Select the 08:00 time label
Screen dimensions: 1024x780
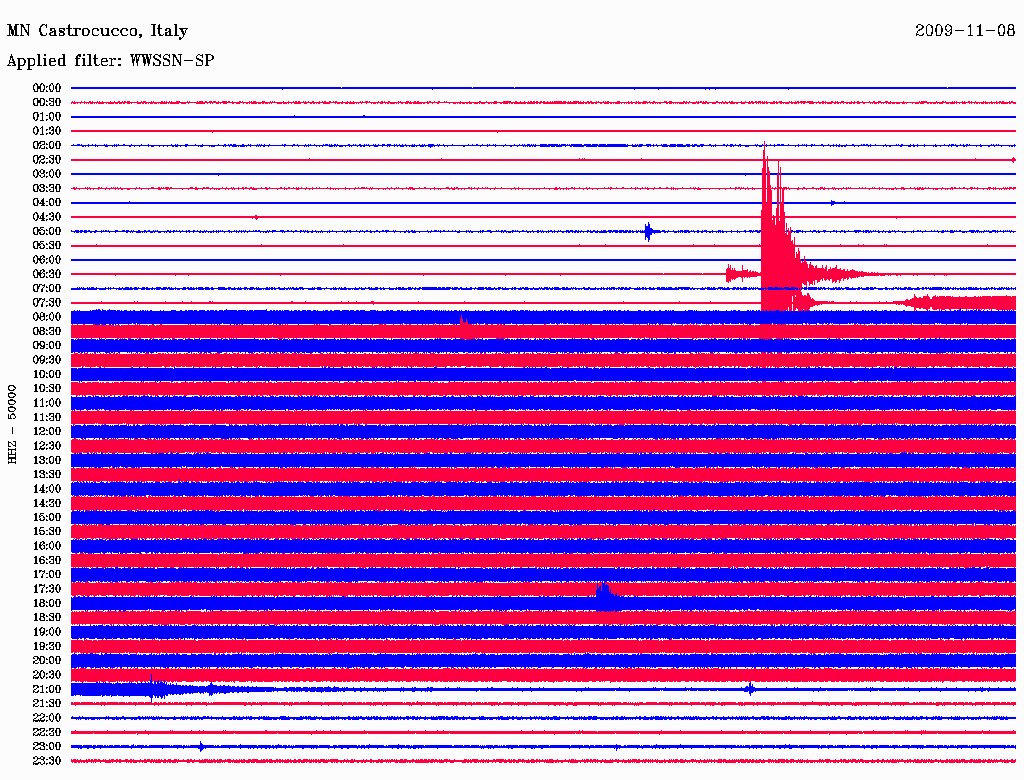point(47,317)
